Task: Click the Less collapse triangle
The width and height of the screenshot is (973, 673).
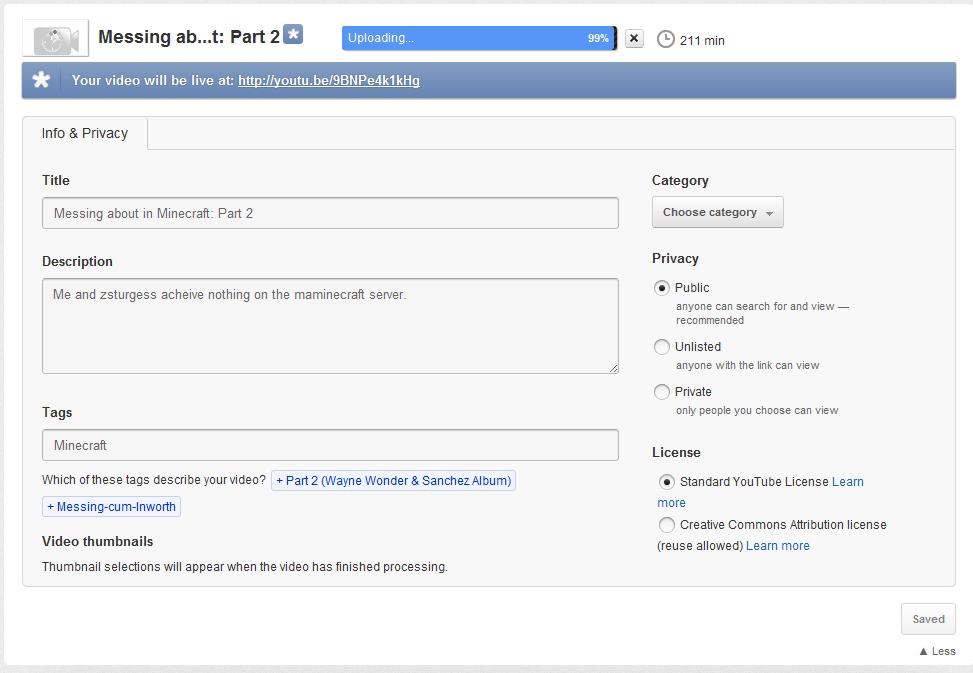Action: click(x=923, y=651)
